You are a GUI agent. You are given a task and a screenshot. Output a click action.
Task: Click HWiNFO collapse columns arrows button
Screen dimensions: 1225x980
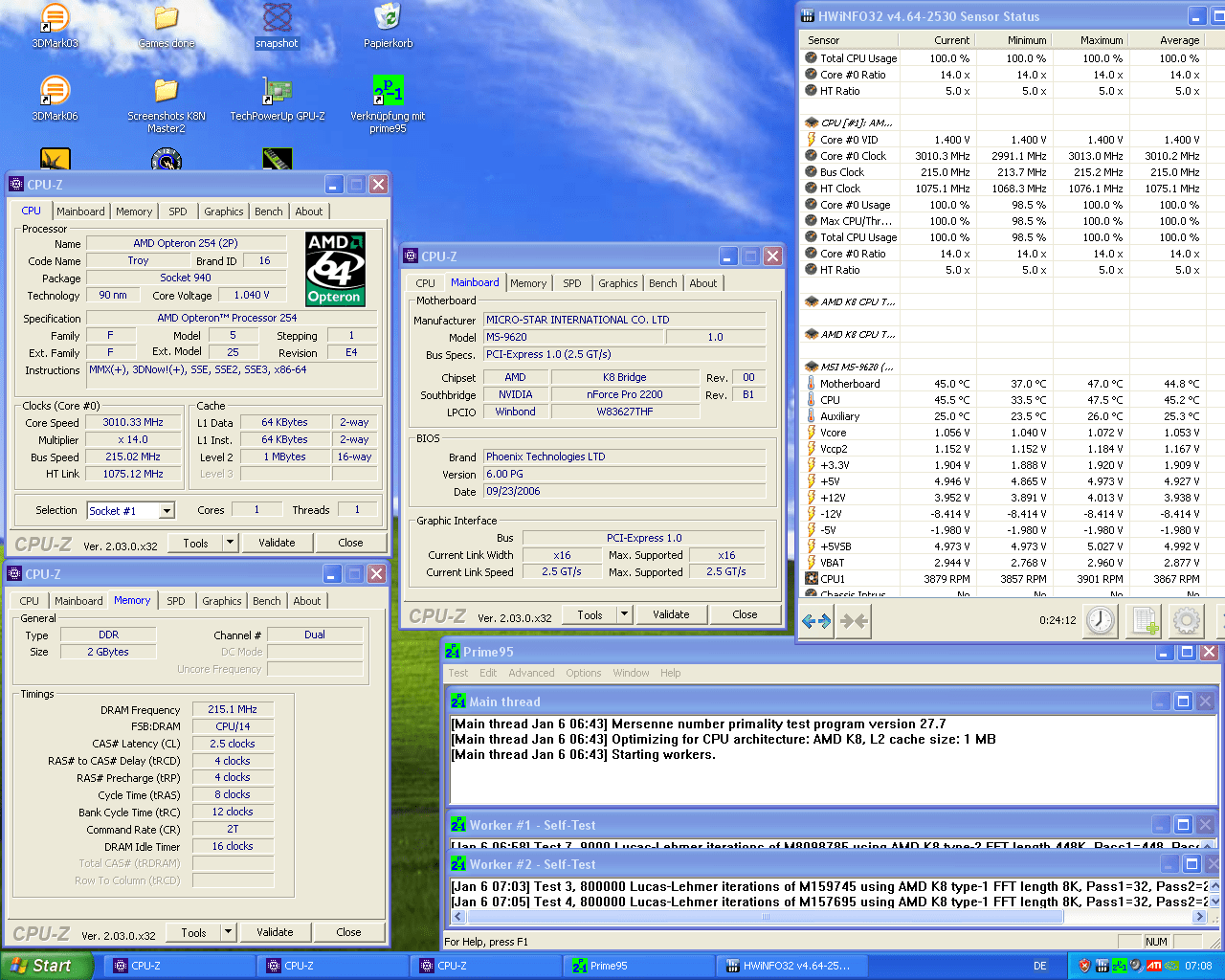854,621
